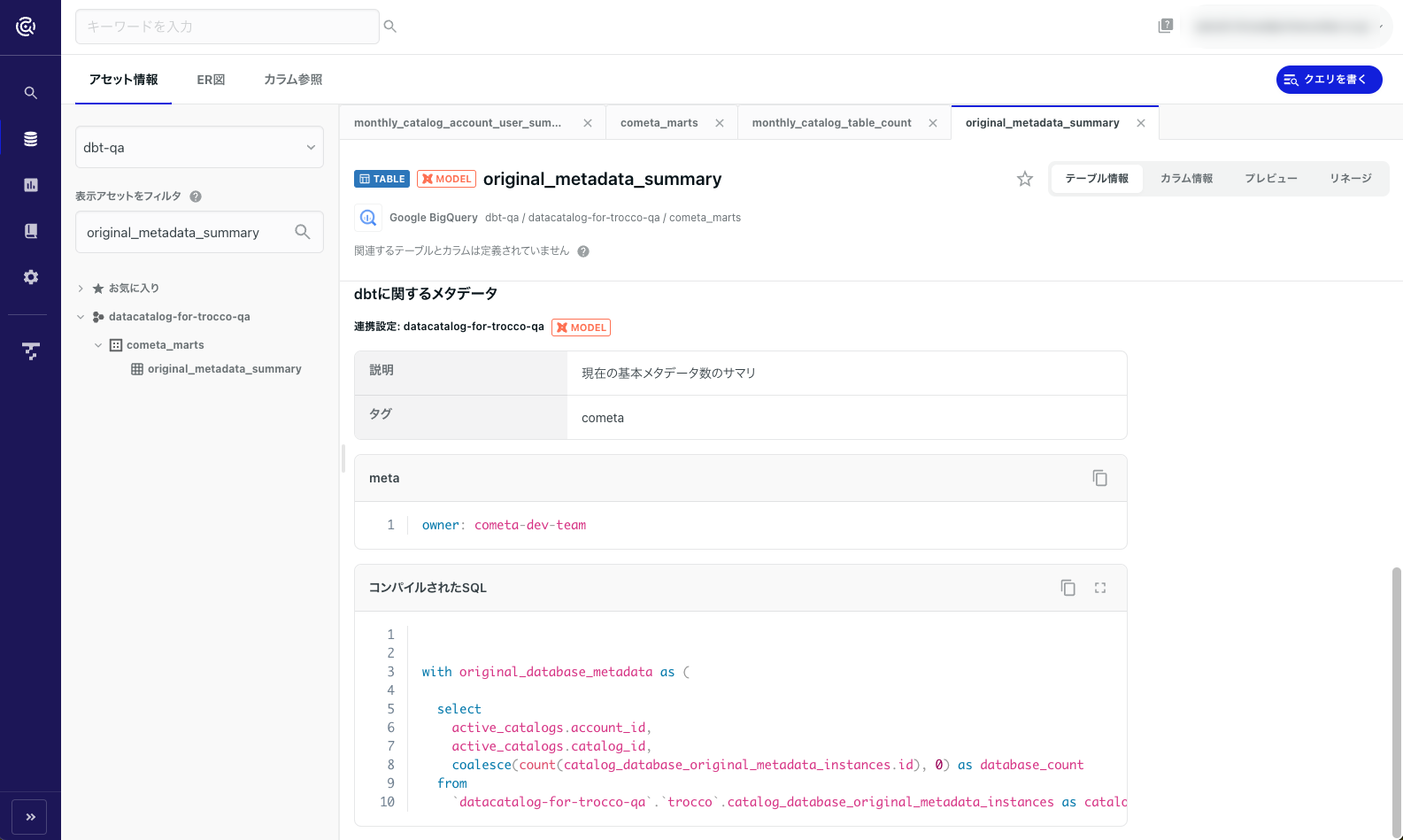
Task: Open the settings gear in sidebar
Action: (x=31, y=277)
